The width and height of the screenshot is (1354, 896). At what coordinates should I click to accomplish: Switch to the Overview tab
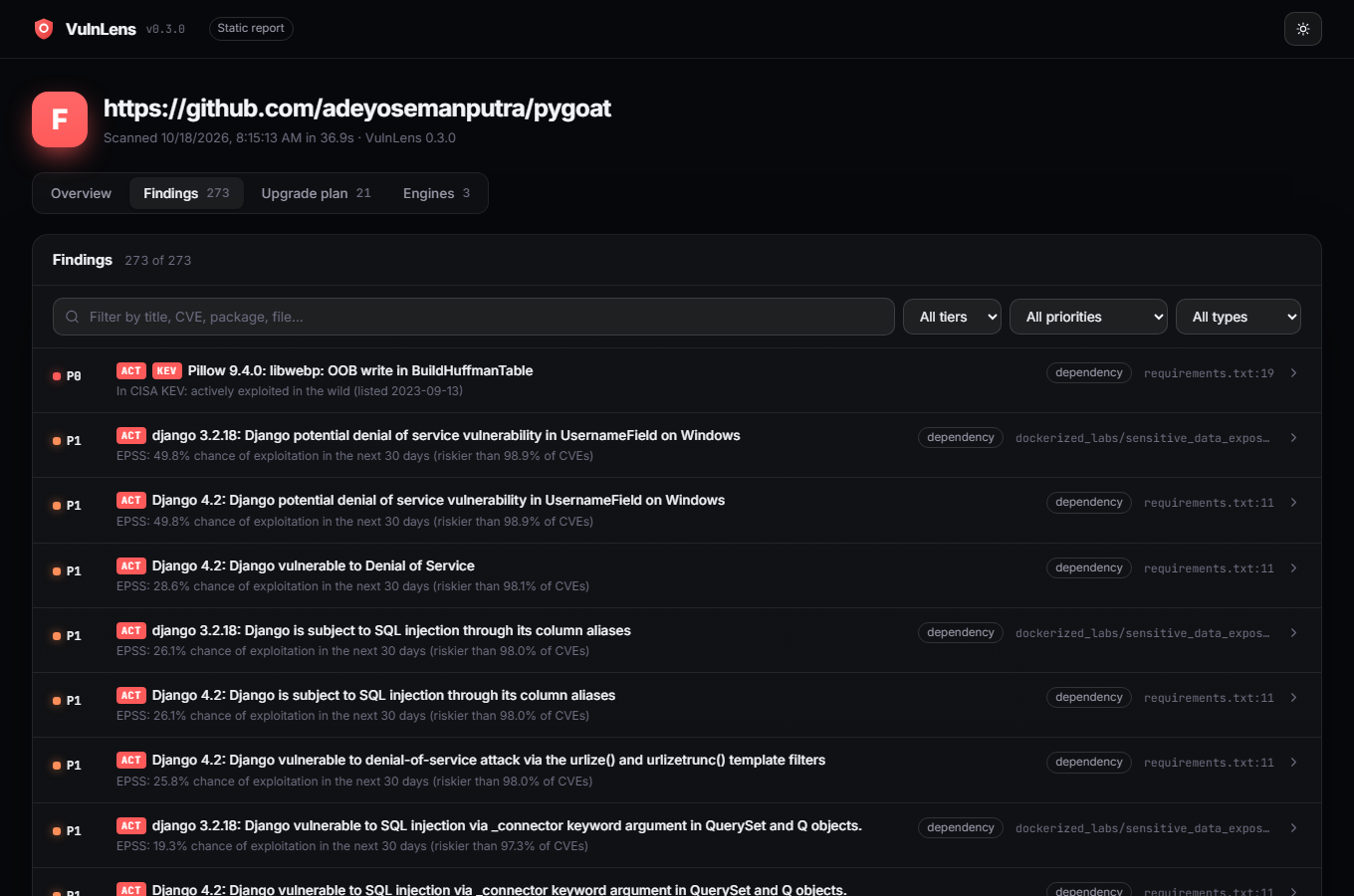(x=82, y=193)
